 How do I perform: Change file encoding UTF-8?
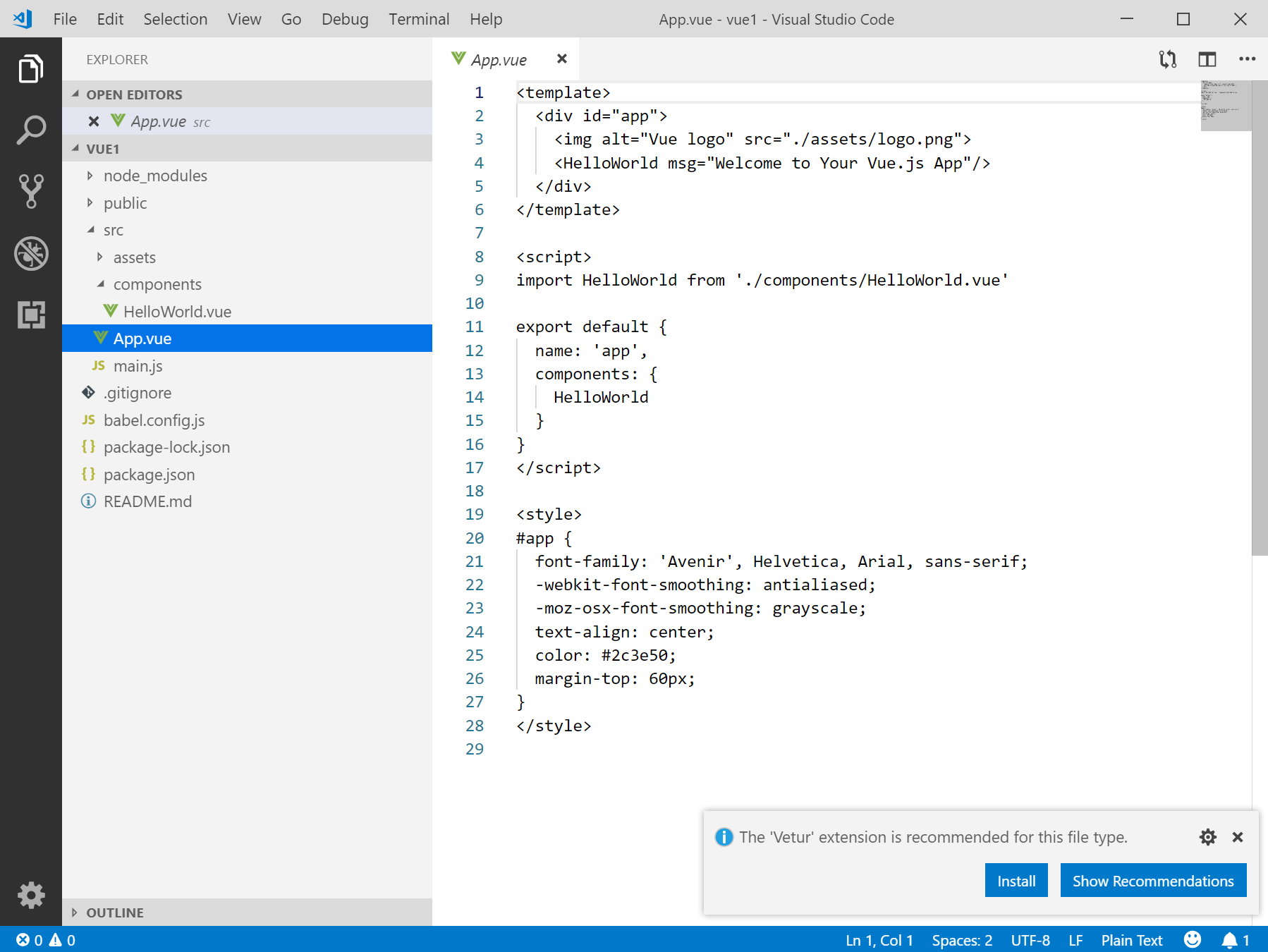click(1030, 940)
